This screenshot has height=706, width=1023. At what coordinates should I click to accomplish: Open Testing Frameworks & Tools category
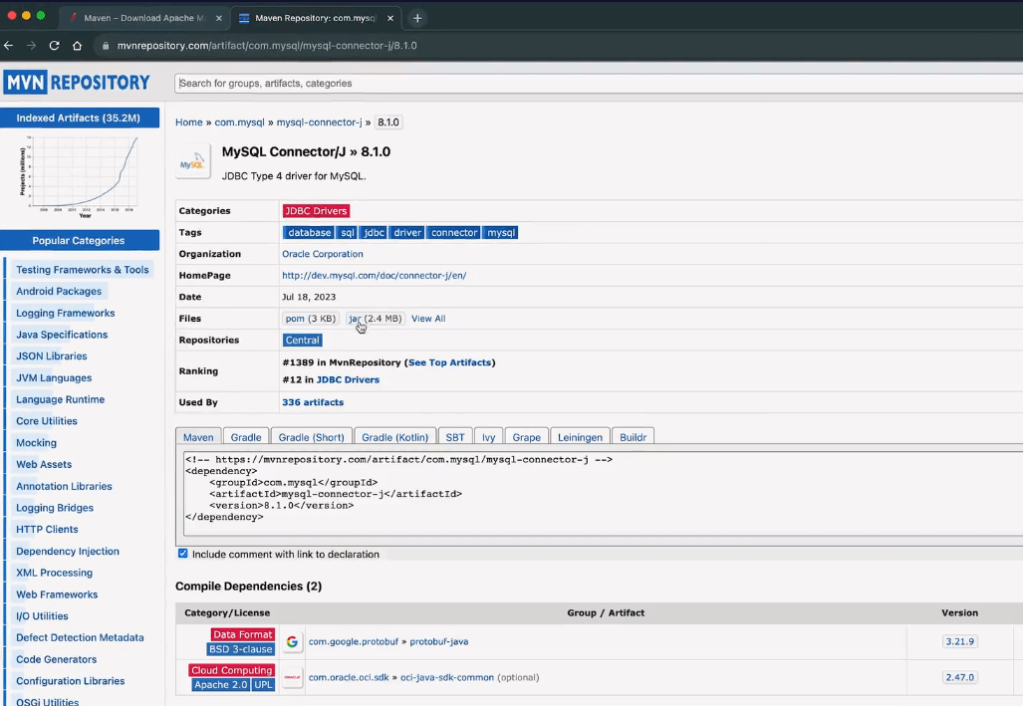coord(82,269)
